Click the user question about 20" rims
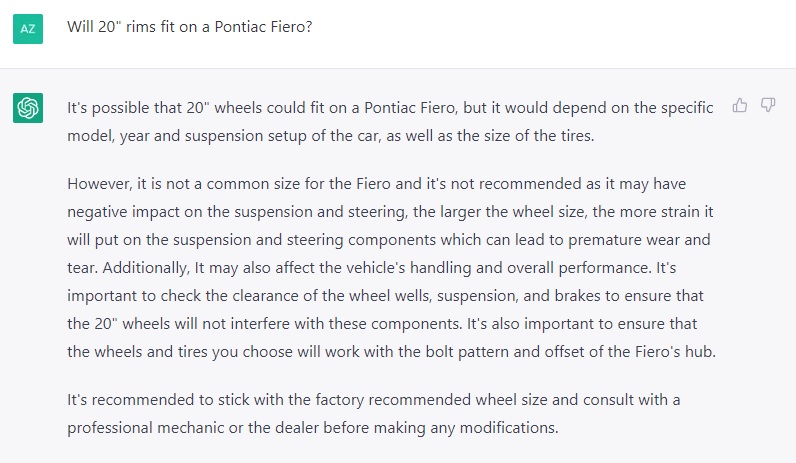Screen dimensions: 796x463 coord(190,26)
